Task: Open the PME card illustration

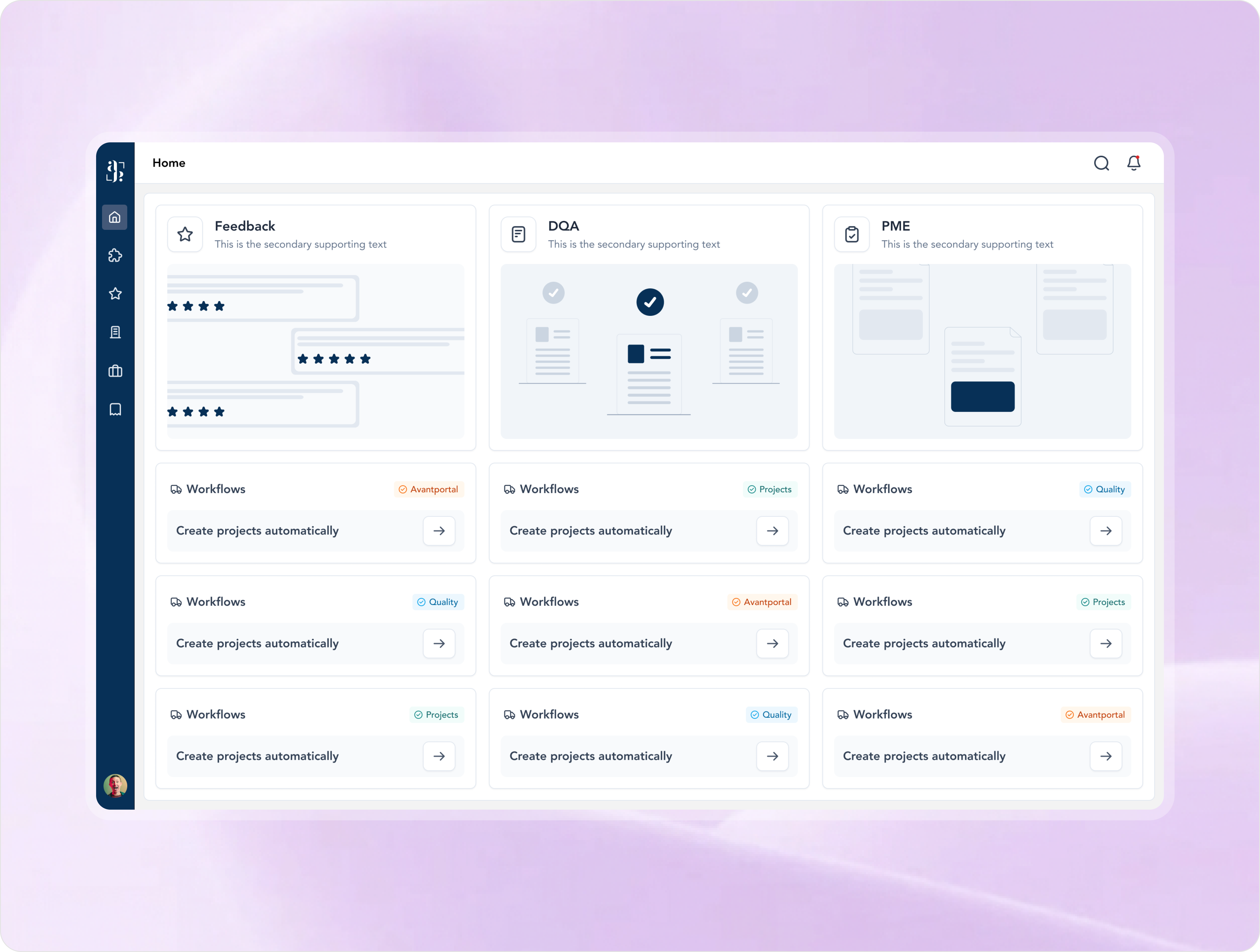Action: [982, 351]
